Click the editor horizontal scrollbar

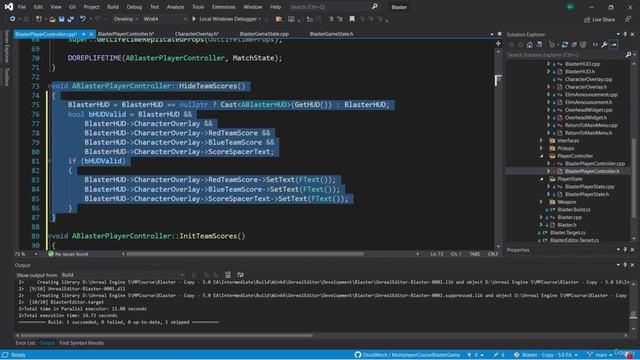point(244,254)
